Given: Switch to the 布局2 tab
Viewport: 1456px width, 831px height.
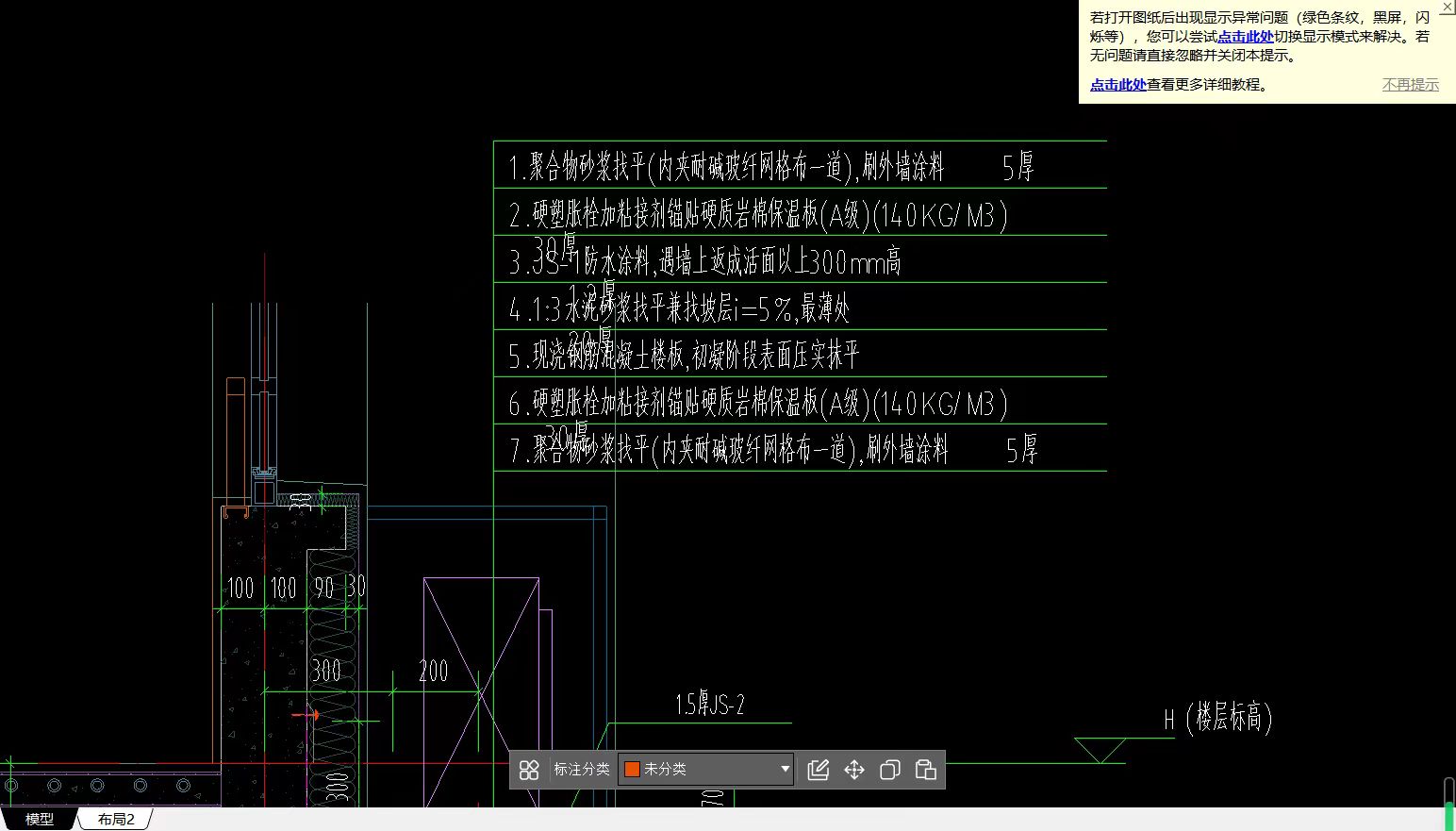Looking at the screenshot, I should (x=116, y=819).
